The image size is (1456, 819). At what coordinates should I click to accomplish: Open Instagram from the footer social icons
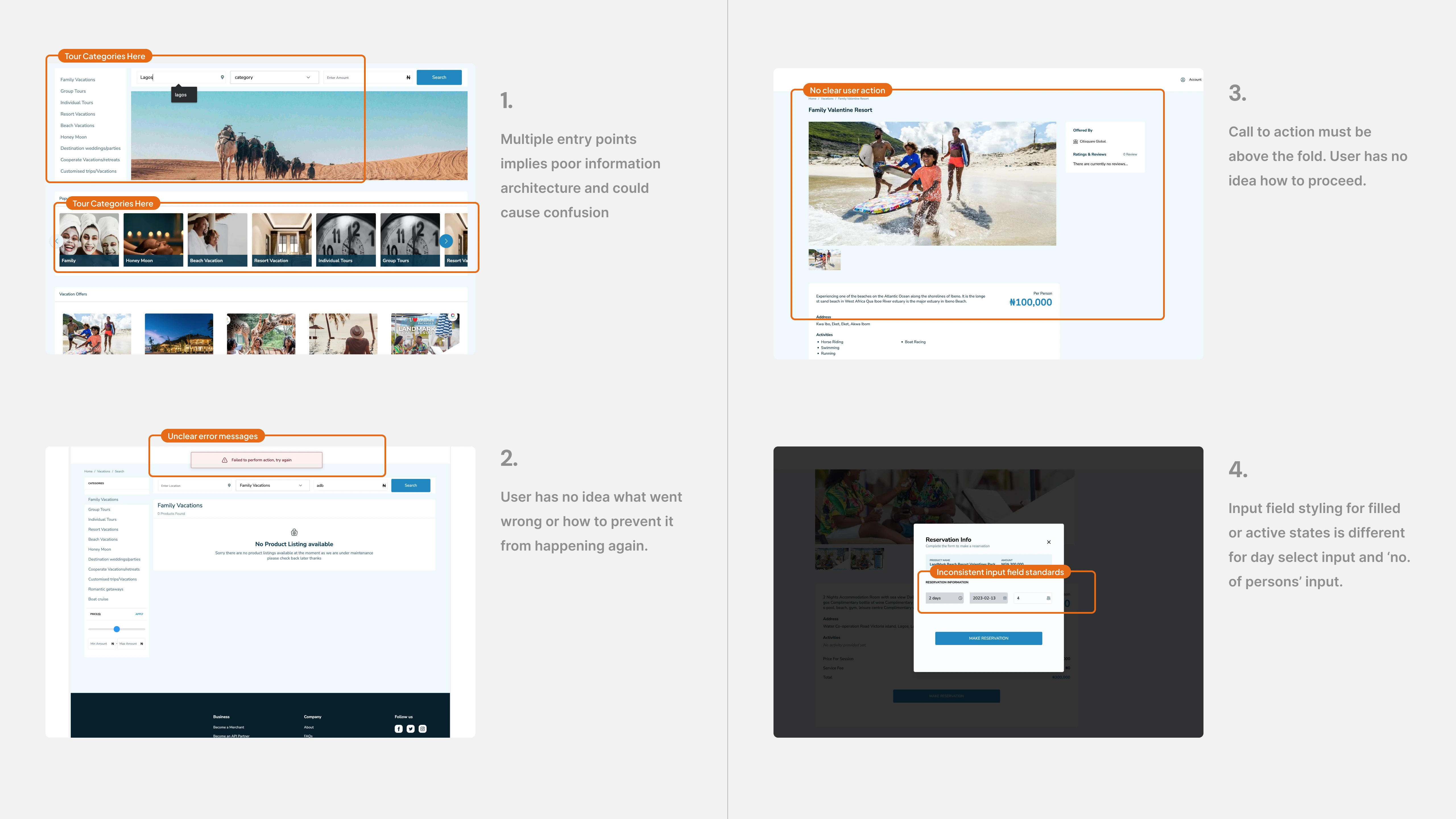(422, 729)
